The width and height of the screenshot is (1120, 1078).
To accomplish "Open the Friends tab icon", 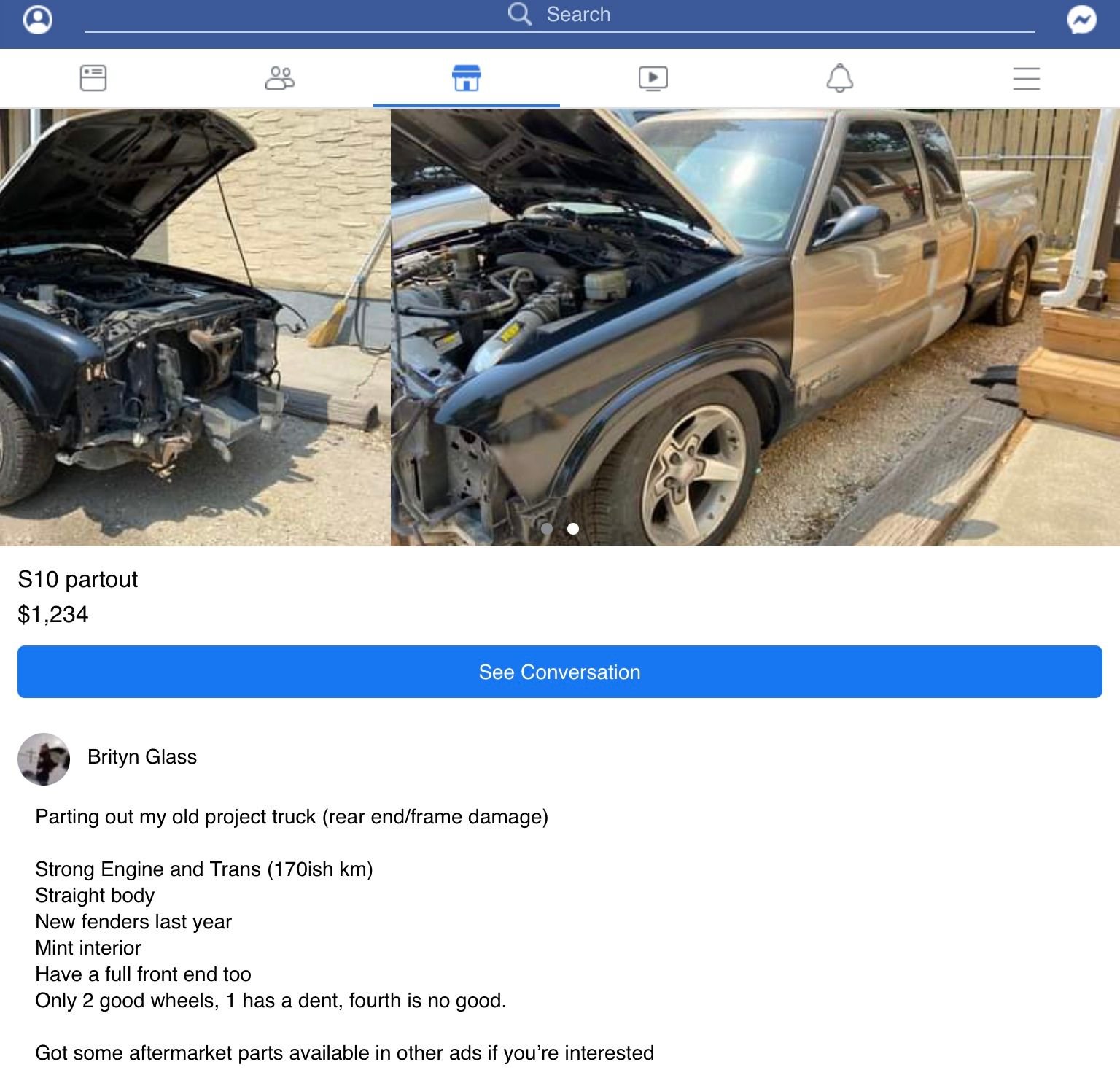I will pos(280,78).
